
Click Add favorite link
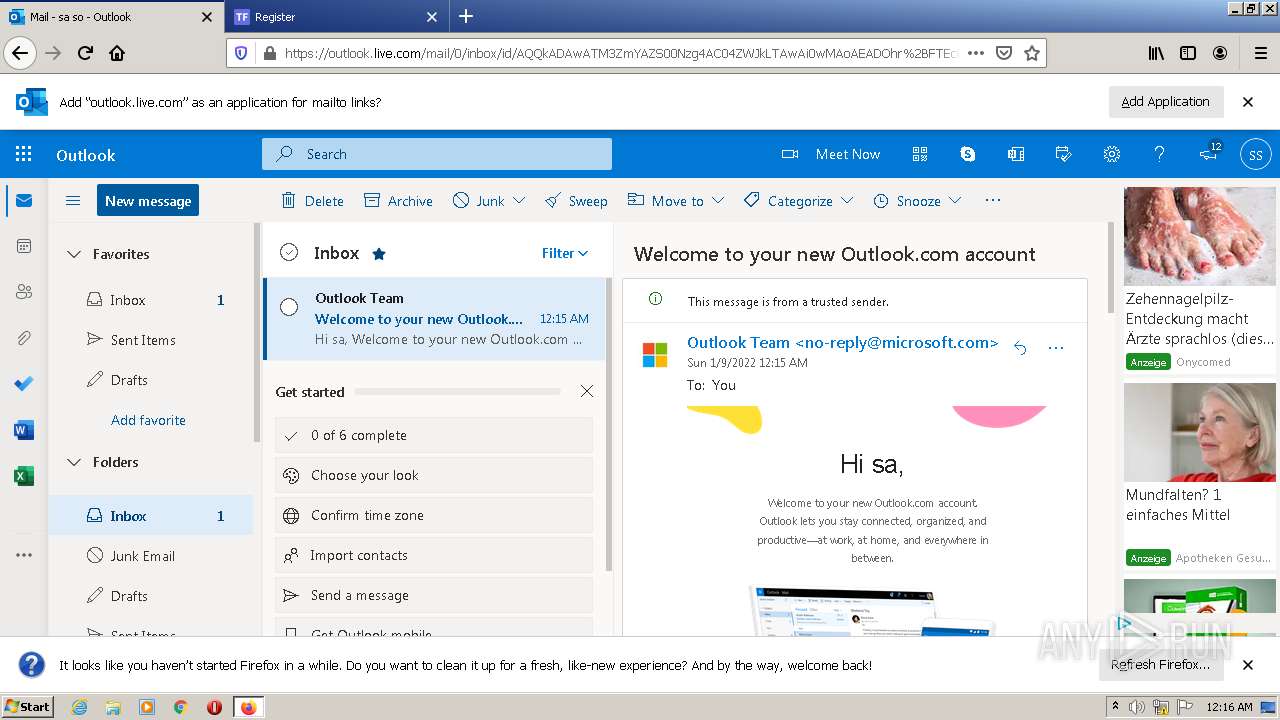(x=148, y=420)
